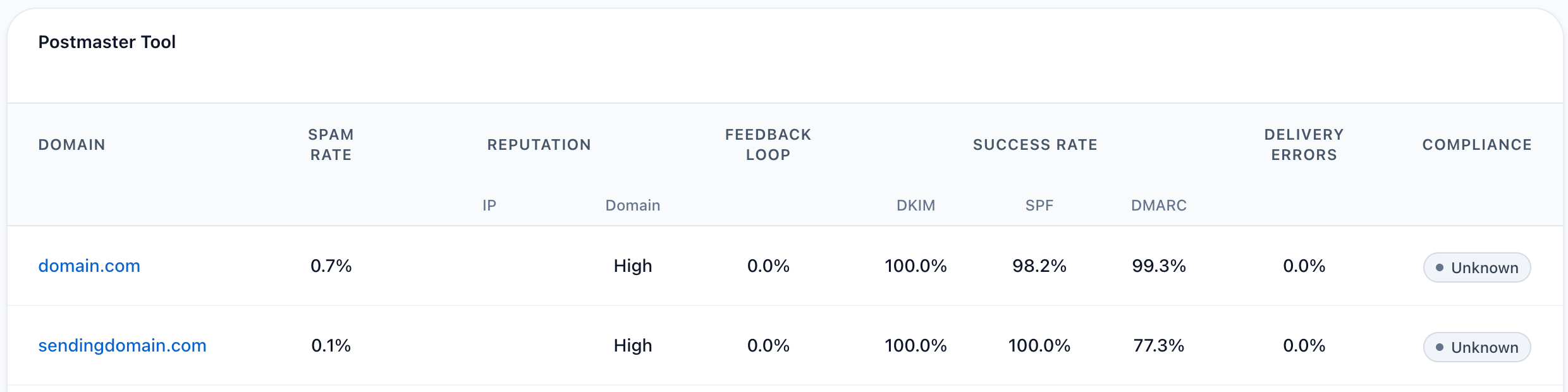This screenshot has height=392, width=1568.
Task: Click the REPUTATION column header
Action: 539,144
